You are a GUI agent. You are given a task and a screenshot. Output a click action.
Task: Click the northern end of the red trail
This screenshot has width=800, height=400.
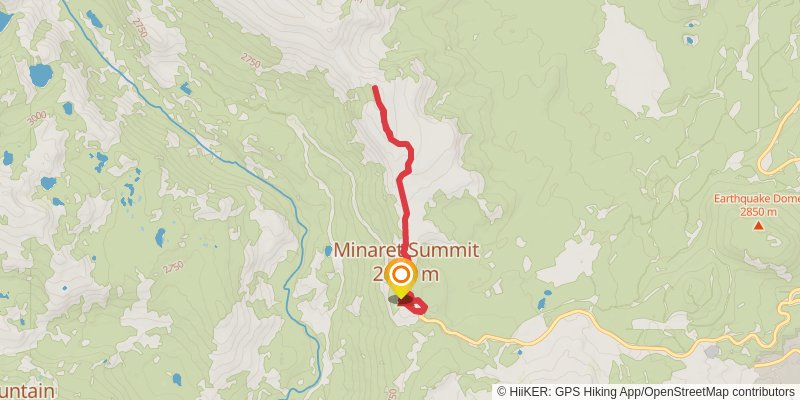[x=376, y=88]
